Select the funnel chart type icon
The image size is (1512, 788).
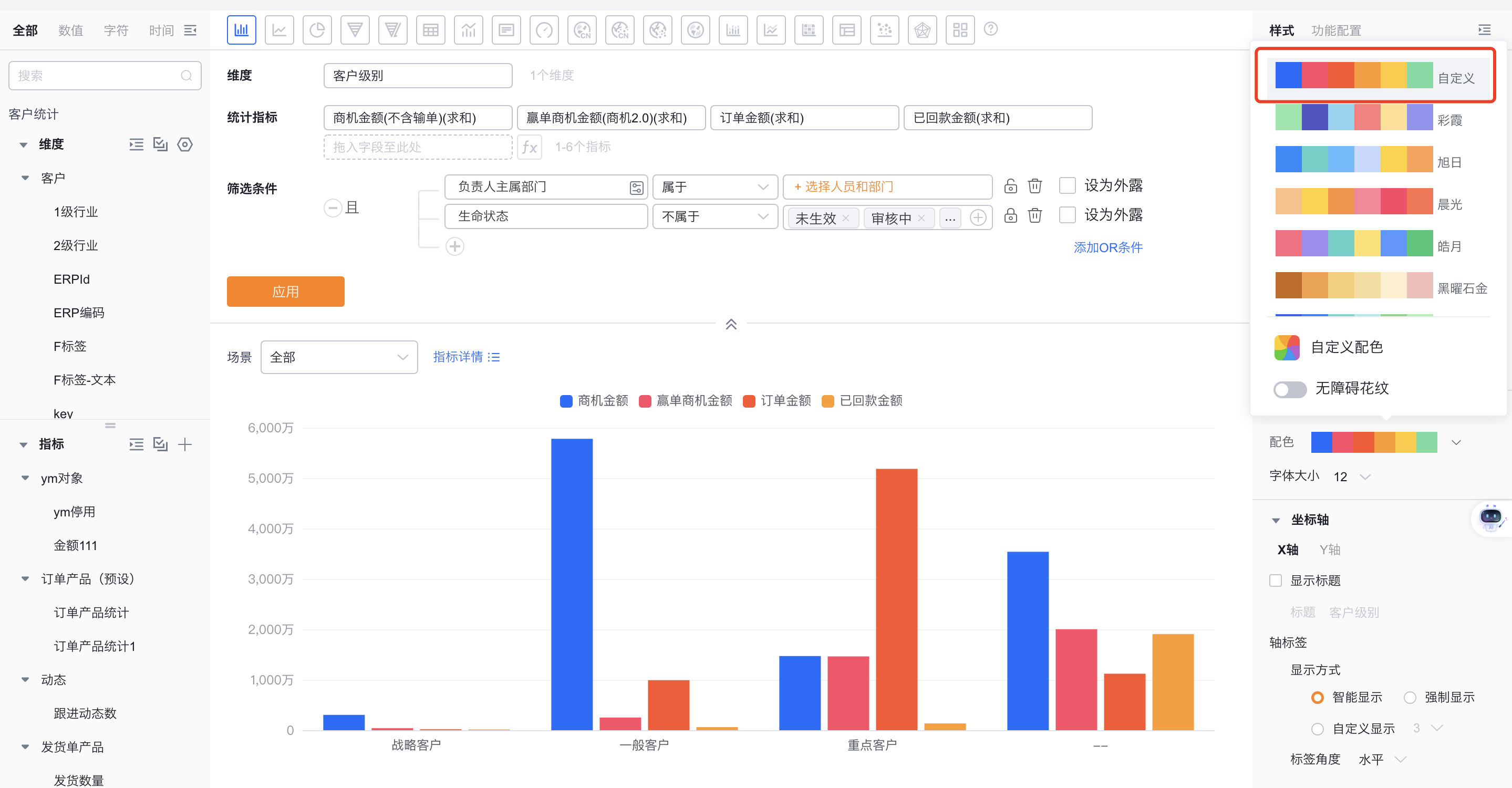(355, 30)
